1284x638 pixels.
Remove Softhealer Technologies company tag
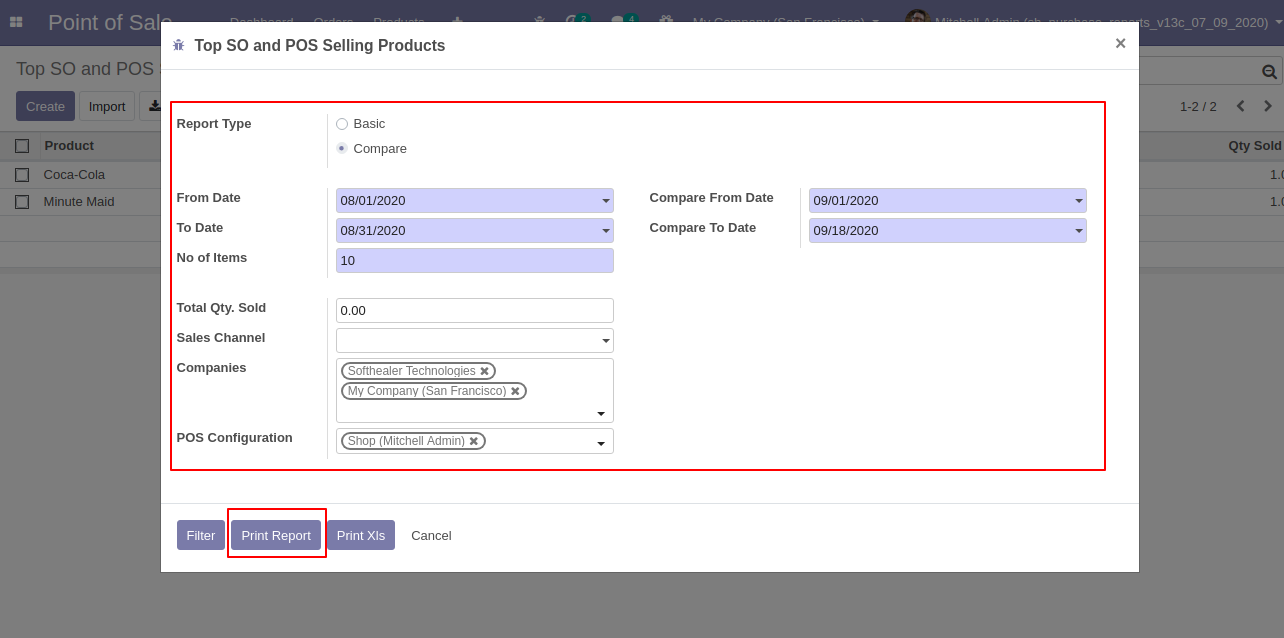pos(484,371)
